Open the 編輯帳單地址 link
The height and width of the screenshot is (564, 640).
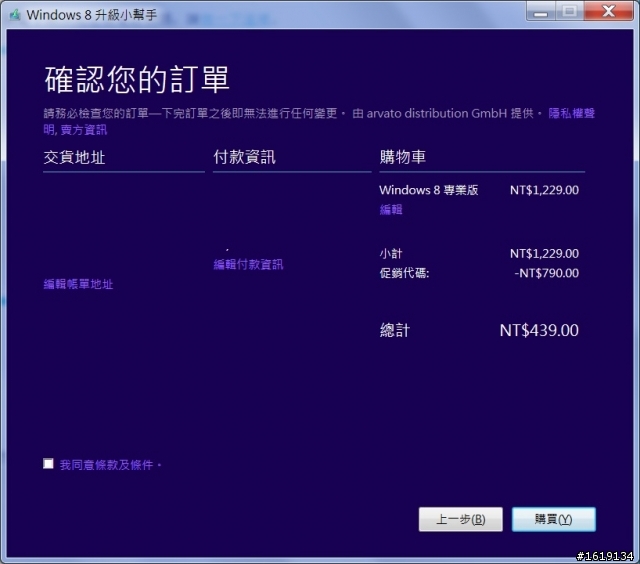point(78,284)
